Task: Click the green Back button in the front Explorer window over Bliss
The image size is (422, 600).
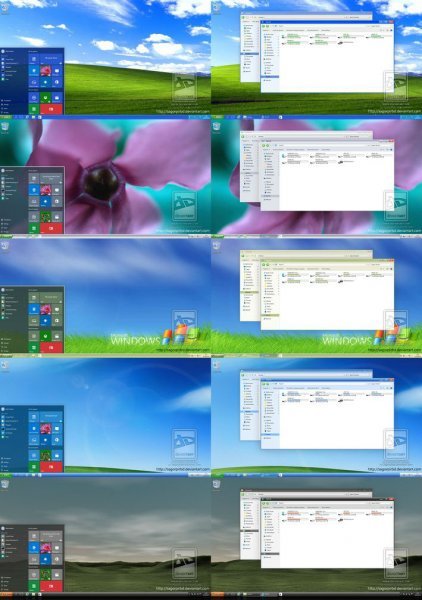Action: point(264,26)
